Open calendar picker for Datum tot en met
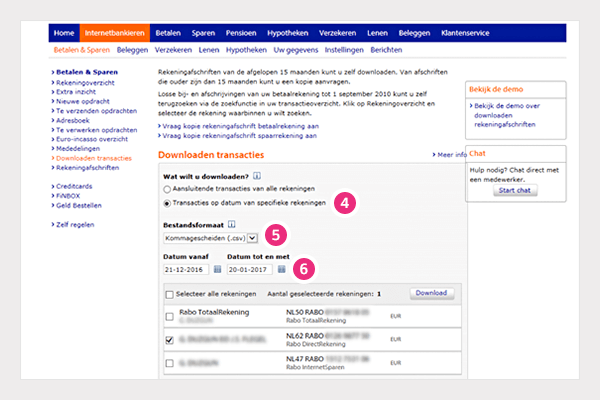The image size is (600, 400). click(x=282, y=269)
